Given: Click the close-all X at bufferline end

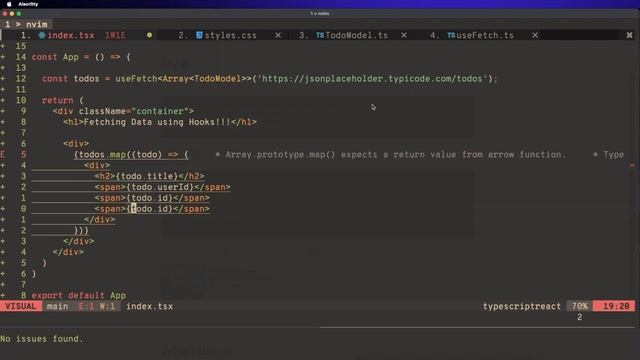Looking at the screenshot, I should 629,36.
